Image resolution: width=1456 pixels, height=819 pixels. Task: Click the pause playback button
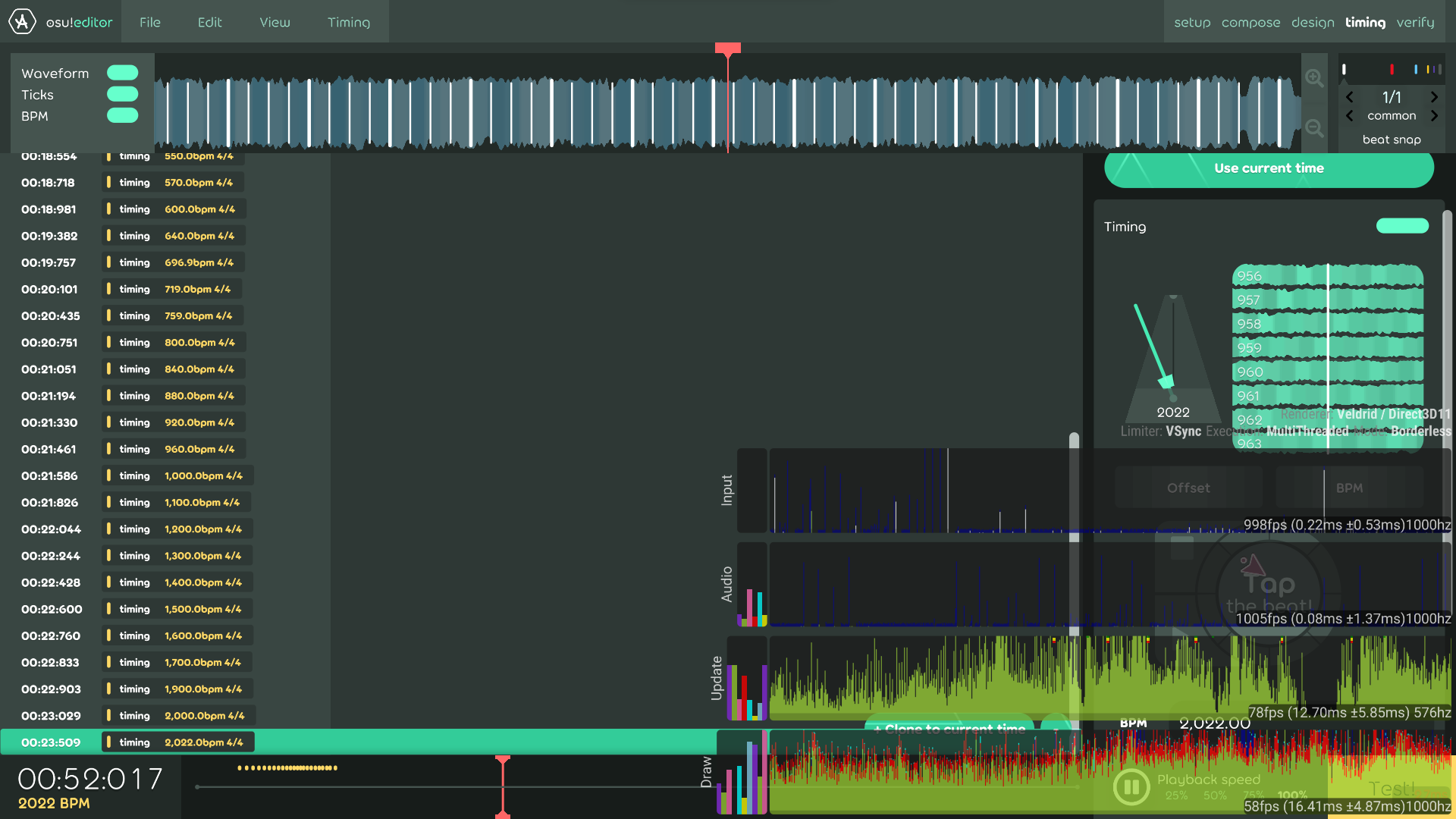tap(1131, 787)
